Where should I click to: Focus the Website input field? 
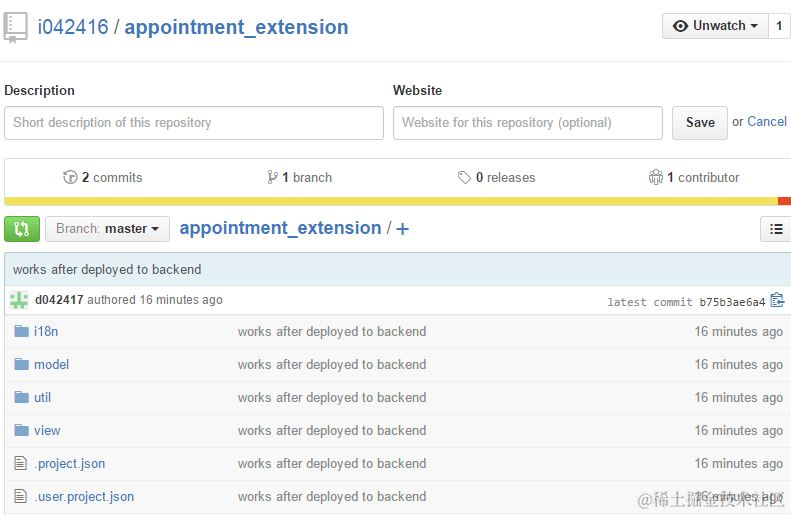click(528, 123)
